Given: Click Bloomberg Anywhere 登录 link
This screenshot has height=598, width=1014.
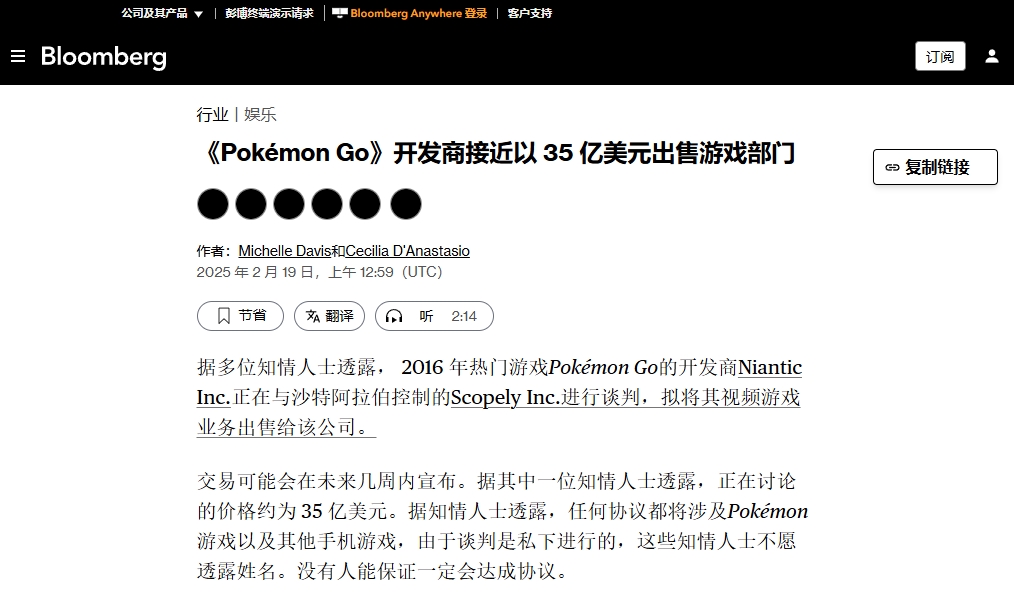Looking at the screenshot, I should click(x=418, y=13).
